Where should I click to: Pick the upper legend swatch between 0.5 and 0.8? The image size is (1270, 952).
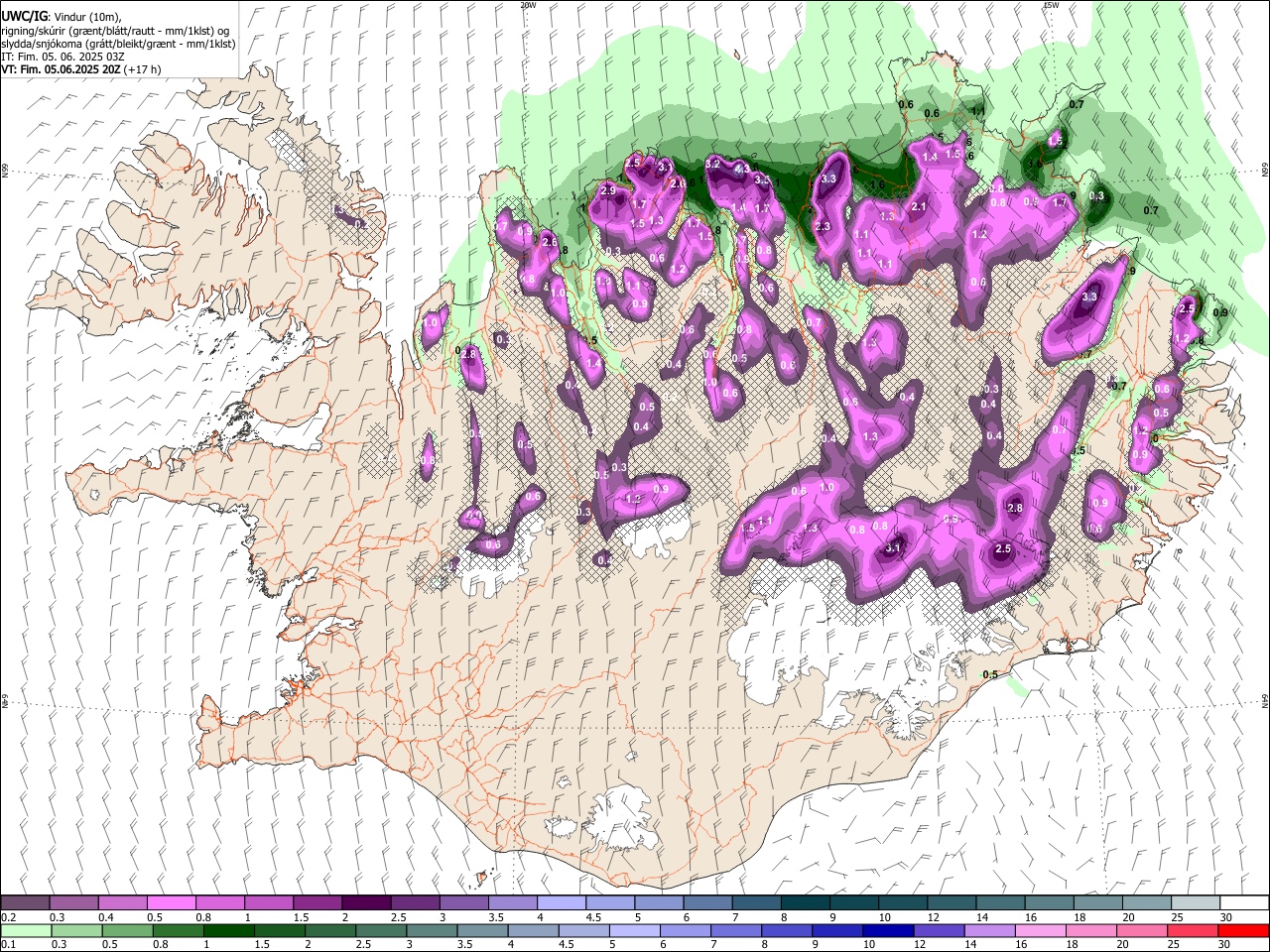171,903
